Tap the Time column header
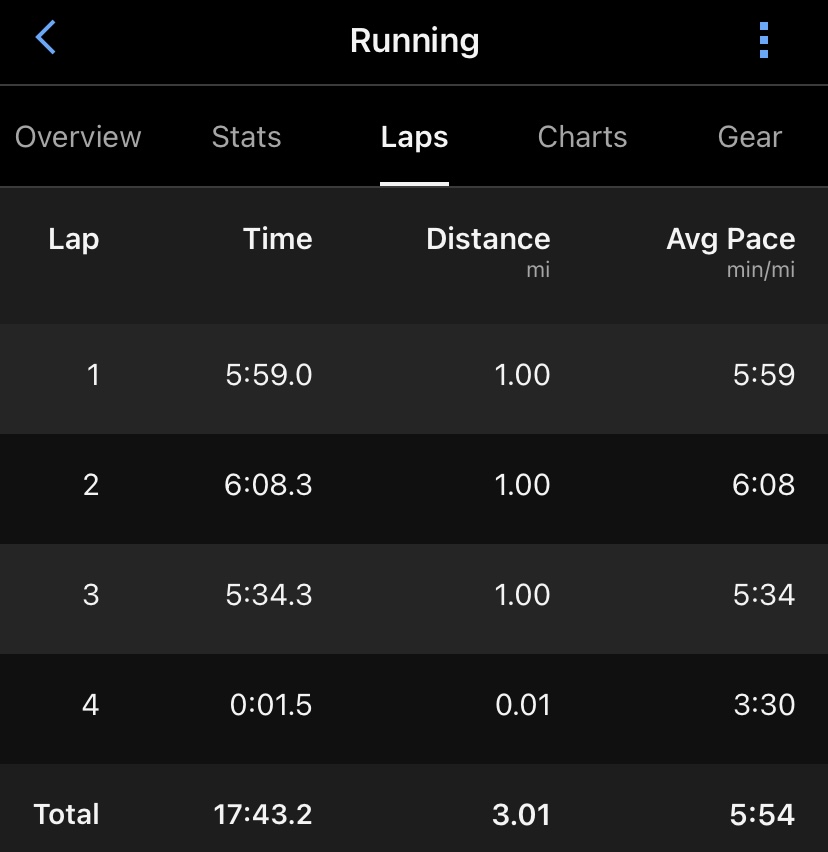This screenshot has width=828, height=852. coord(277,239)
